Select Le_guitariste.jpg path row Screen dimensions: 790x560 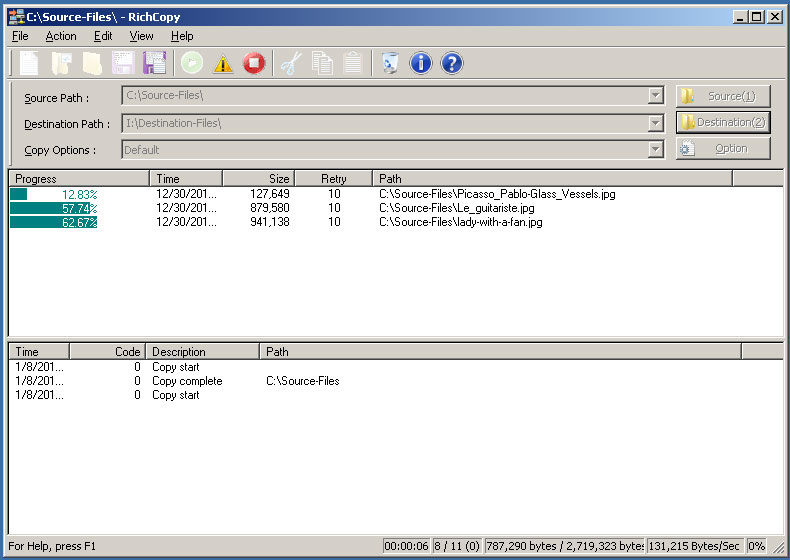(x=456, y=208)
